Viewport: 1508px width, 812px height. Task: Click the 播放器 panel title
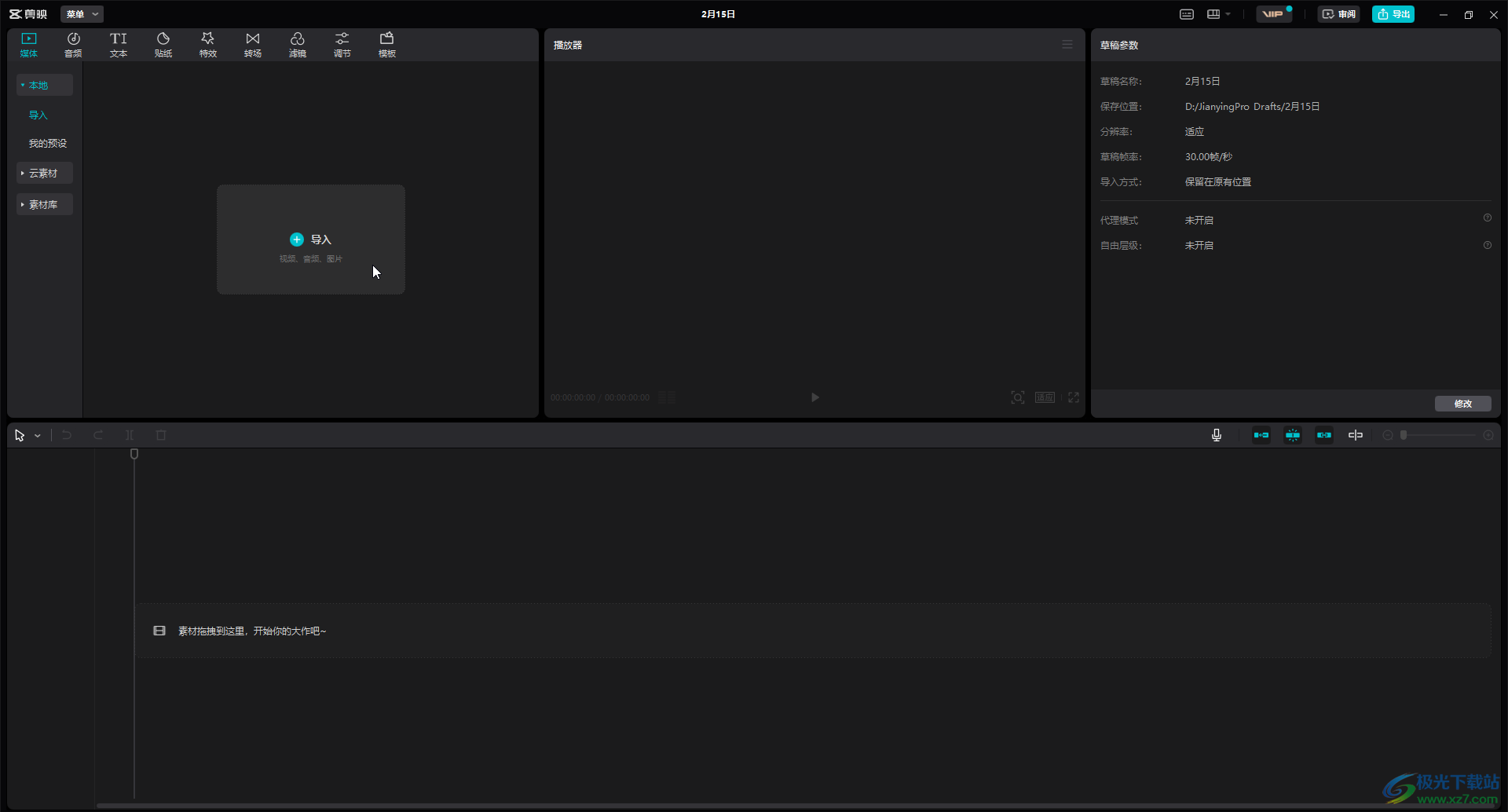click(568, 45)
